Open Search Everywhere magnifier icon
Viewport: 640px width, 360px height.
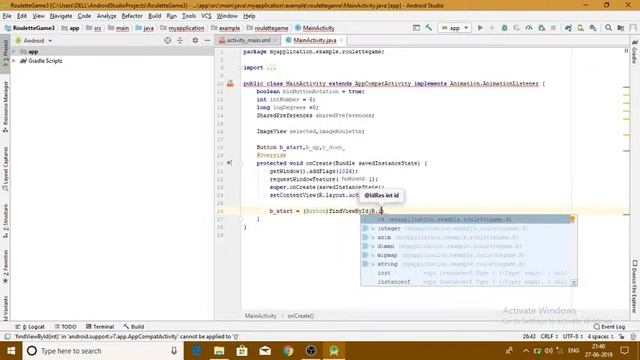608,28
